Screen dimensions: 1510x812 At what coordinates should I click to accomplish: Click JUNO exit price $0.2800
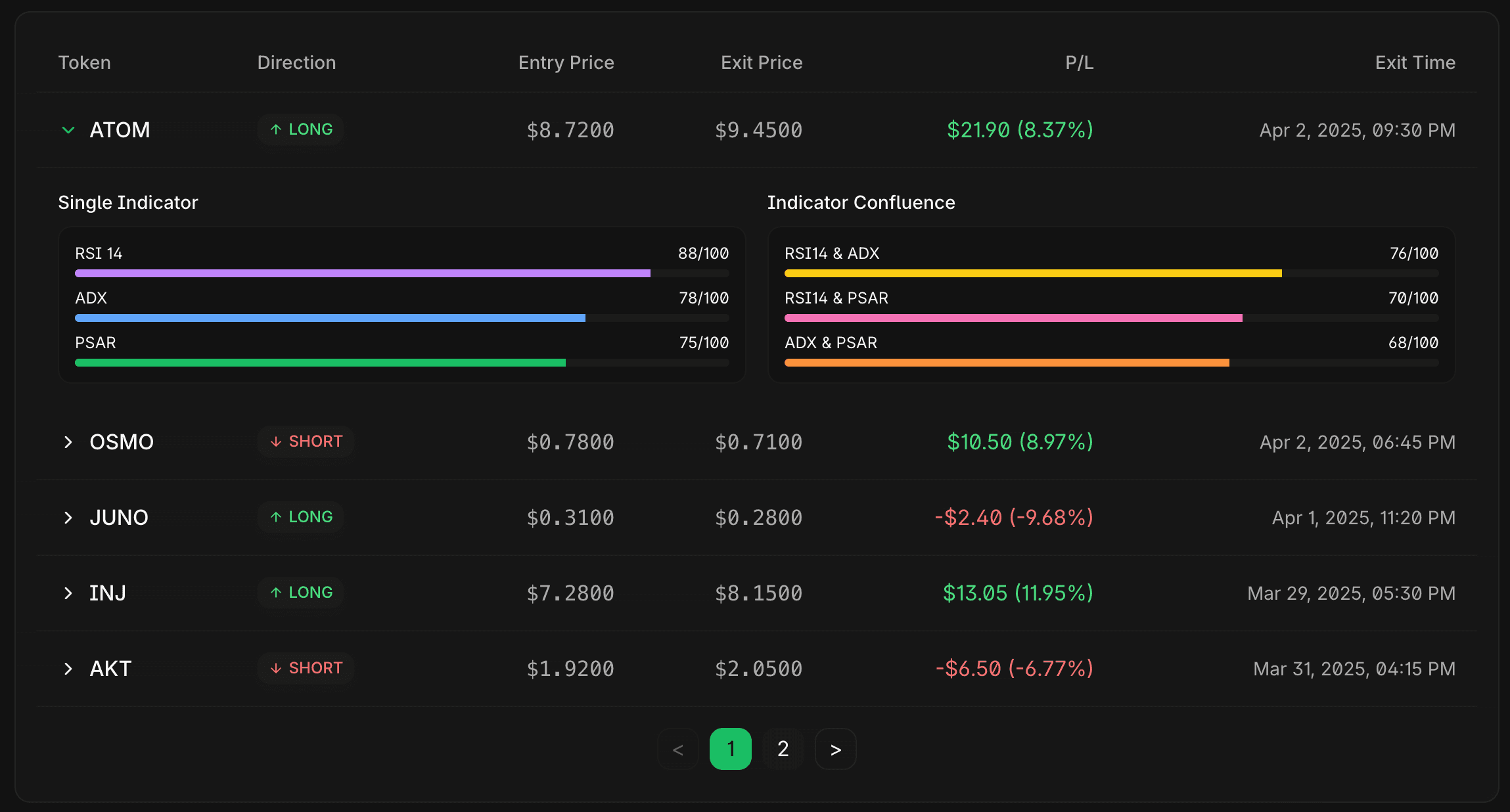click(759, 518)
